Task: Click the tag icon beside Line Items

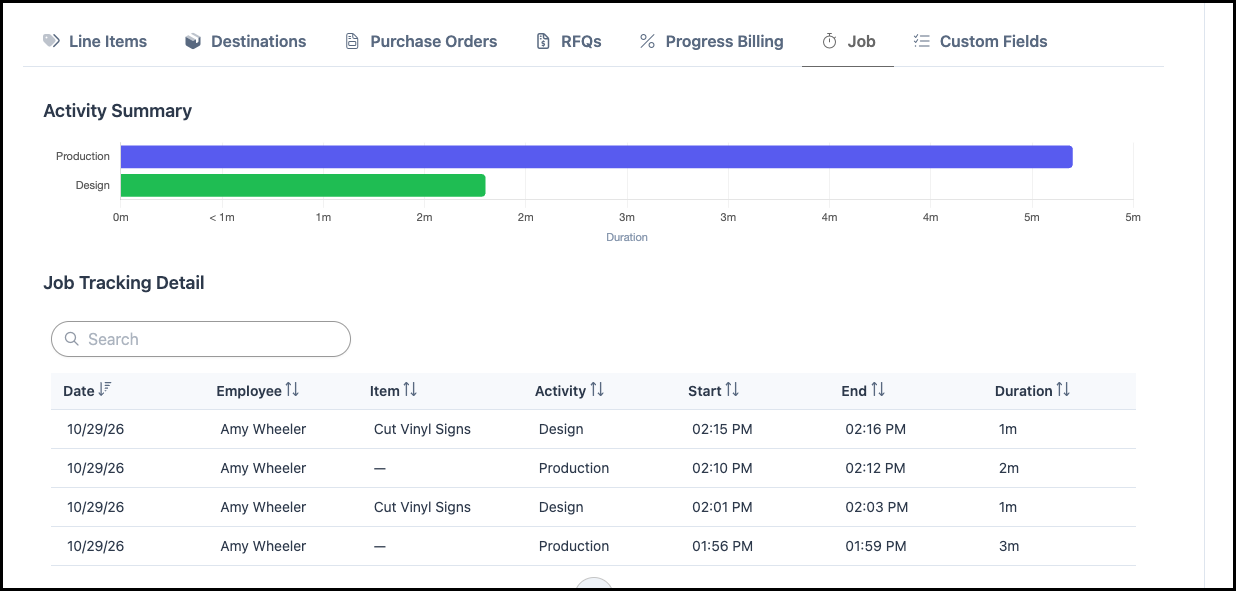Action: point(51,41)
